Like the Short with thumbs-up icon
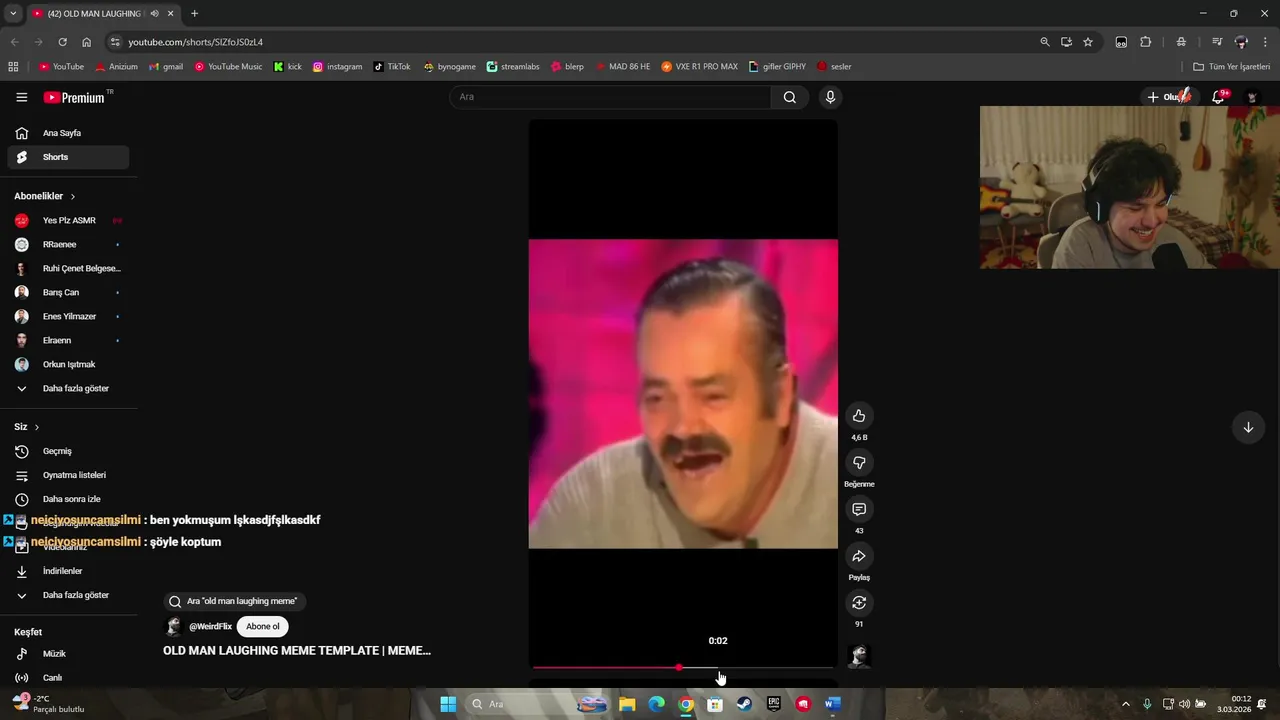Image resolution: width=1280 pixels, height=720 pixels. tap(859, 416)
